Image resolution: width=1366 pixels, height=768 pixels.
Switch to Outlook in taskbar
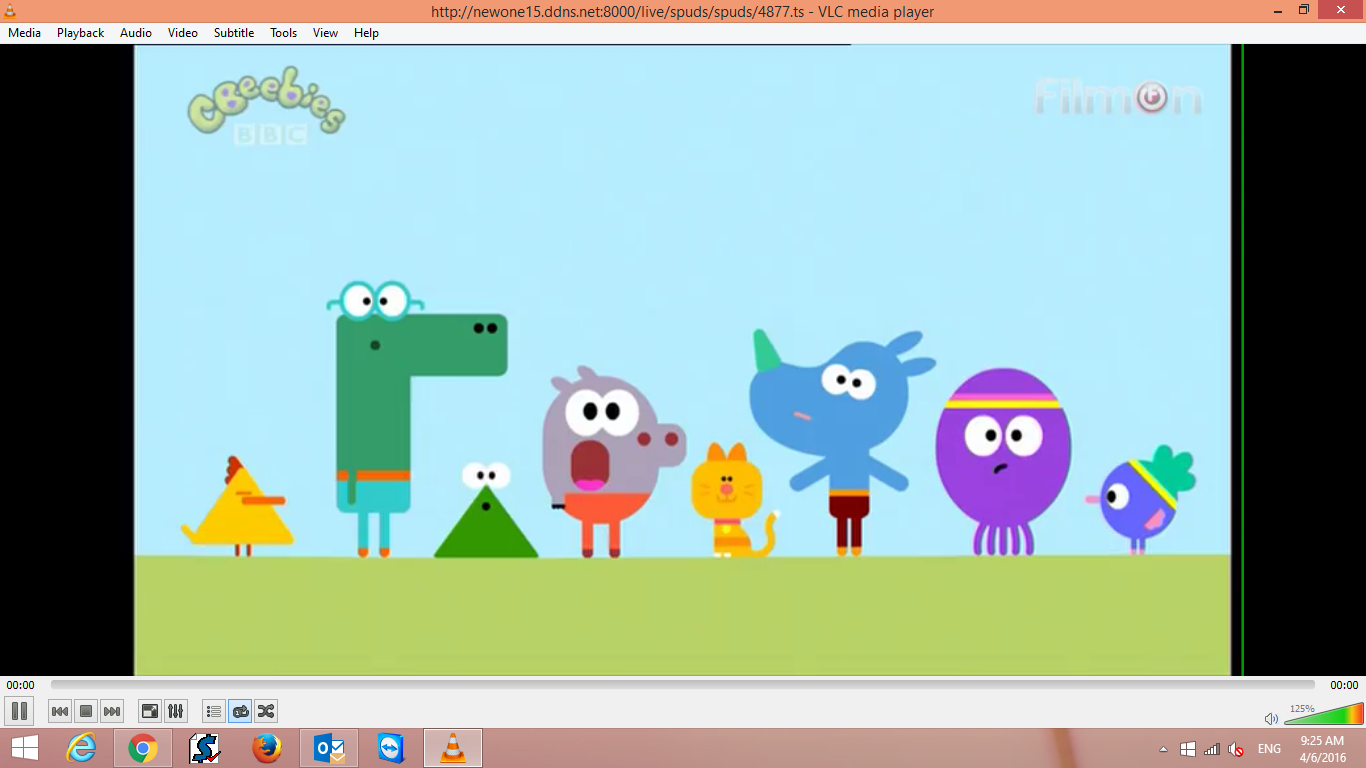pos(329,748)
